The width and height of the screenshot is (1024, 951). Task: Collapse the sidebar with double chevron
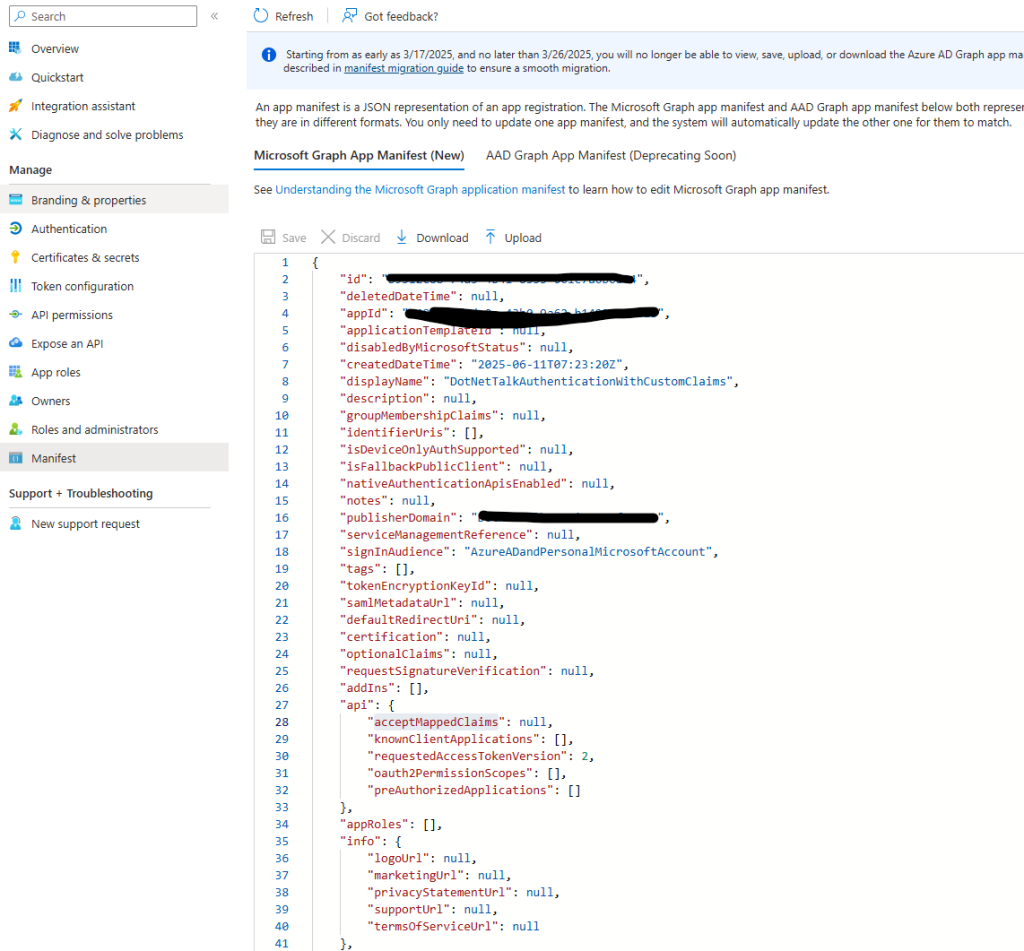[214, 16]
